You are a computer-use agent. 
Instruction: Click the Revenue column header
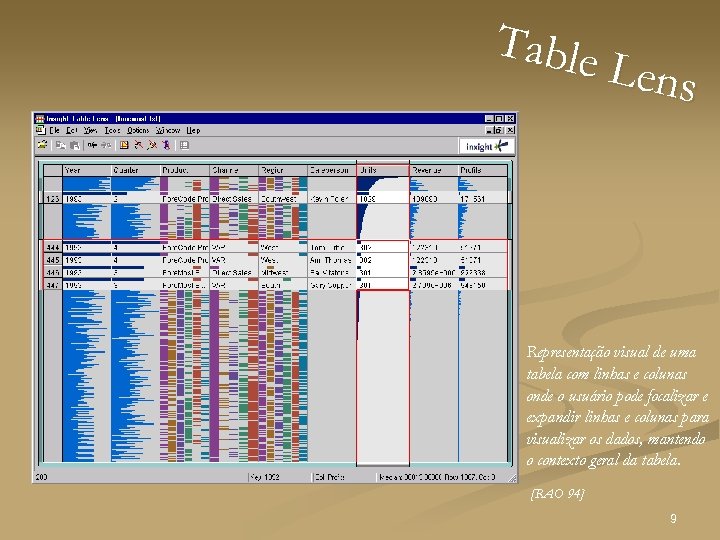(434, 170)
